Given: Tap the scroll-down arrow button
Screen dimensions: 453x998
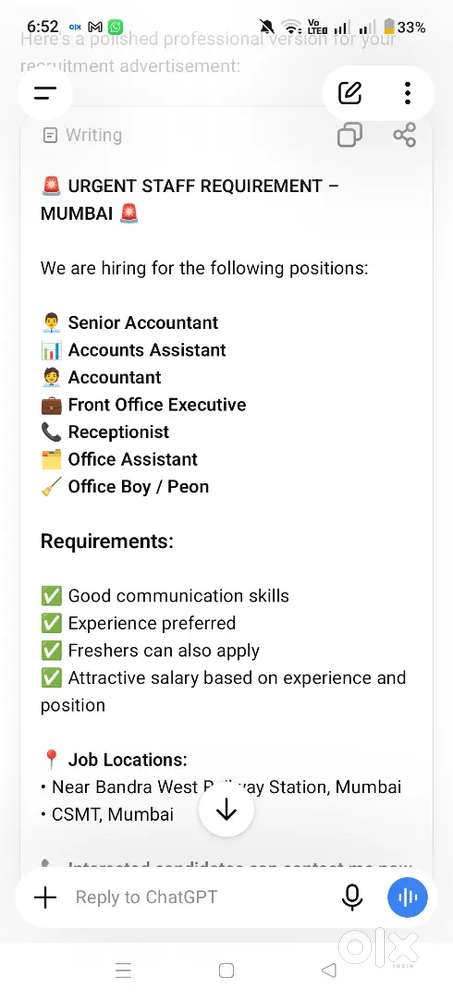Looking at the screenshot, I should point(226,810).
